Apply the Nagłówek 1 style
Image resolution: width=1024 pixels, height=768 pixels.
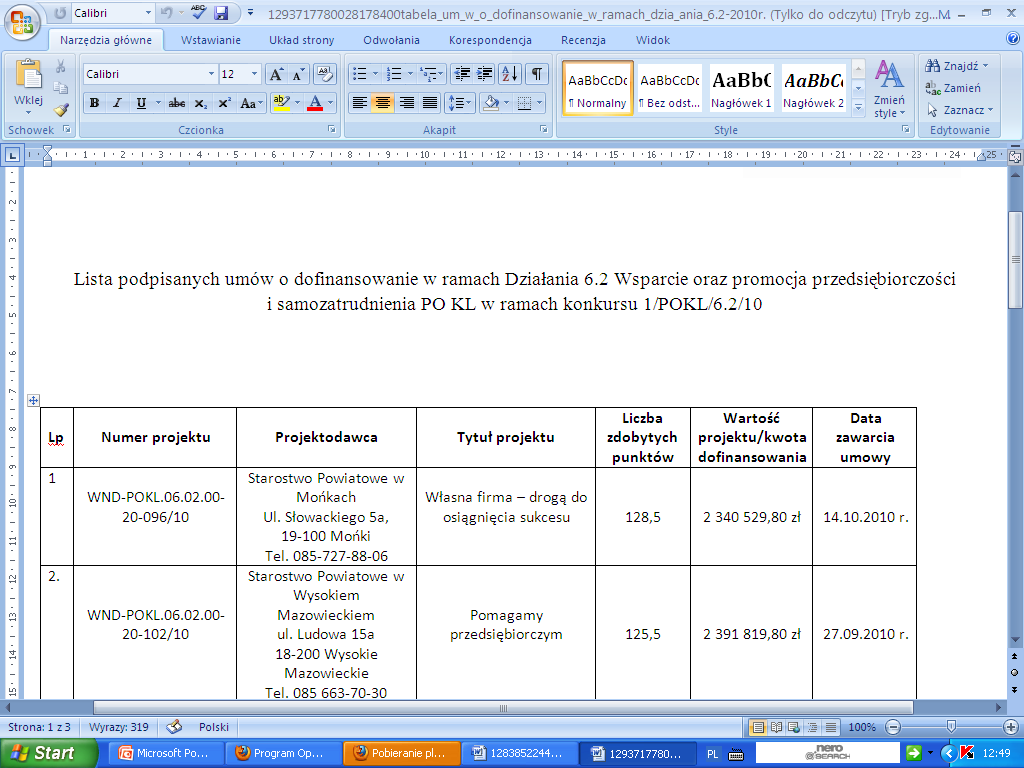[741, 88]
